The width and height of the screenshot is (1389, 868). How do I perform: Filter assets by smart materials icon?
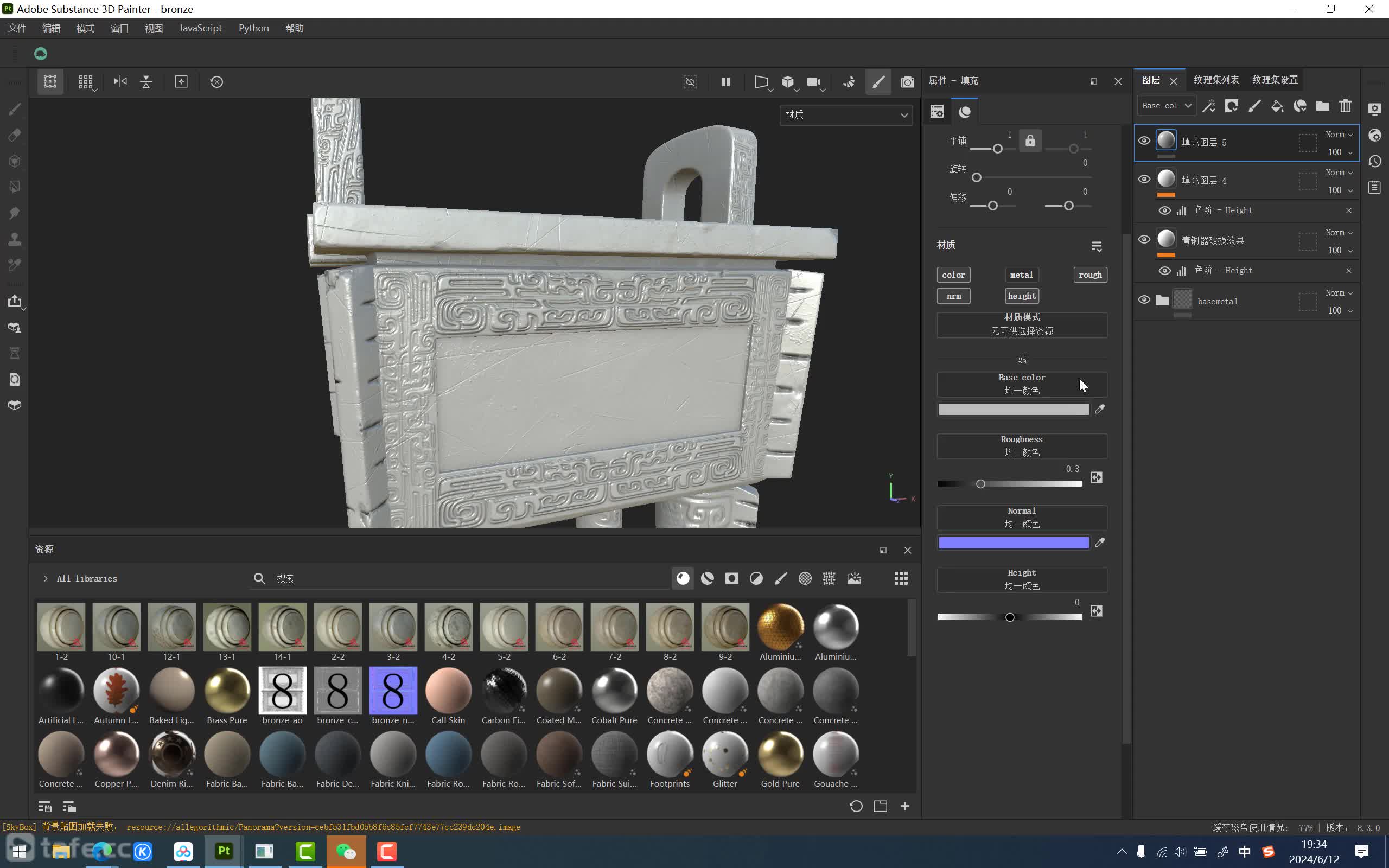(x=707, y=578)
